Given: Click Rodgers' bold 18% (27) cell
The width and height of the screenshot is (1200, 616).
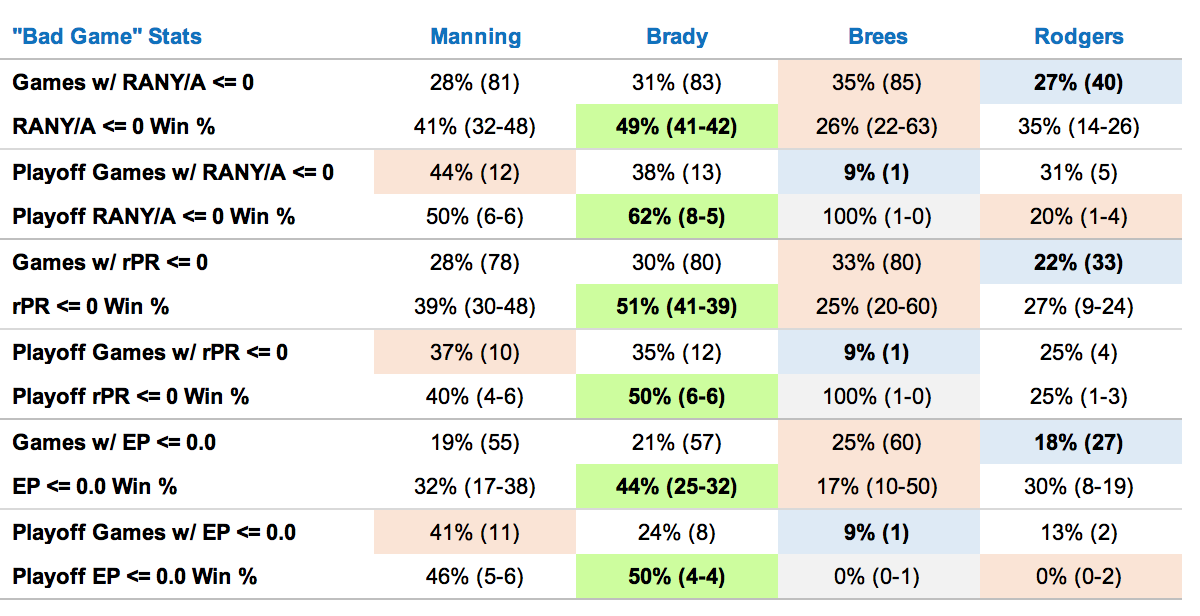Looking at the screenshot, I should pos(1079,442).
